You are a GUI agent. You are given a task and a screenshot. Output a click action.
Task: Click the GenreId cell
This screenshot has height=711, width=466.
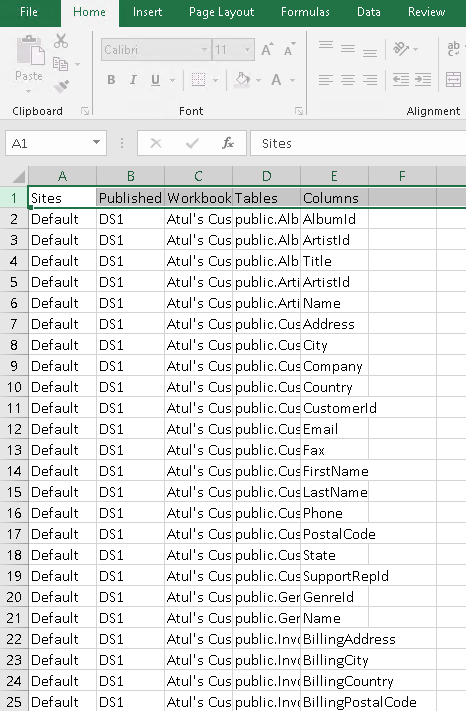point(335,597)
